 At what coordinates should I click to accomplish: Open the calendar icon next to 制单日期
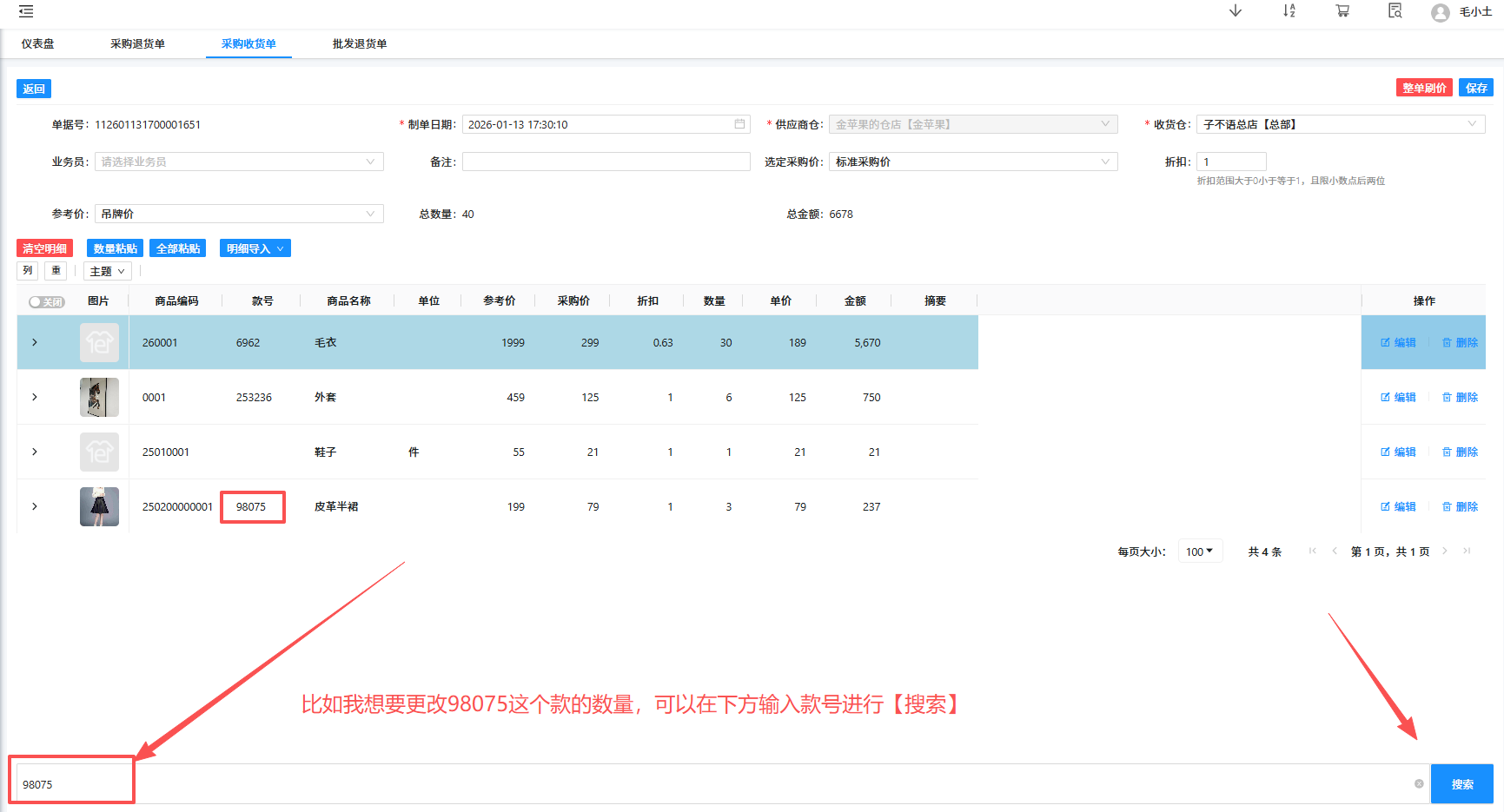(740, 123)
